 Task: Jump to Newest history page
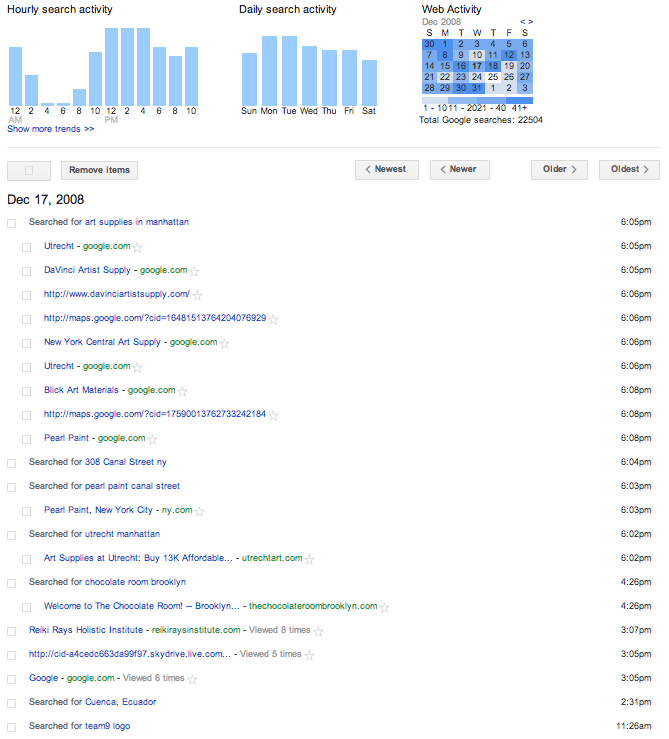click(387, 170)
